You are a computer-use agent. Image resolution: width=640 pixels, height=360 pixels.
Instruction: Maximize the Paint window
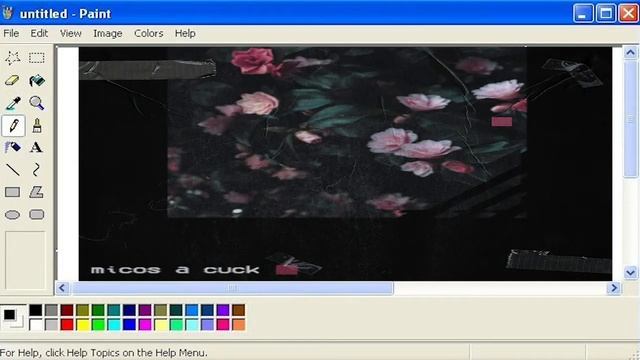click(606, 13)
